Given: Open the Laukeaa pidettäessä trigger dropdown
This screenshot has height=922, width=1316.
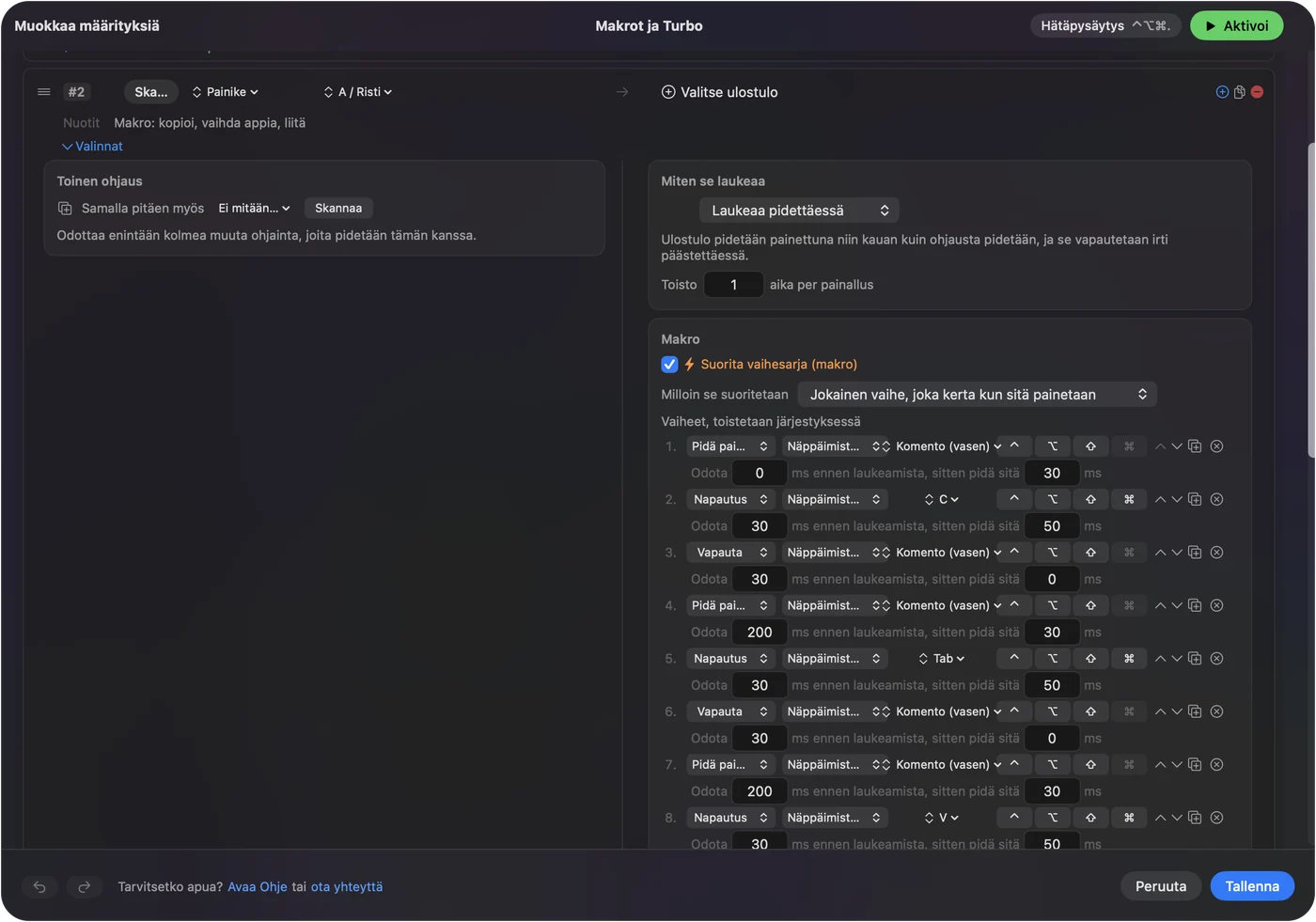Looking at the screenshot, I should 799,211.
